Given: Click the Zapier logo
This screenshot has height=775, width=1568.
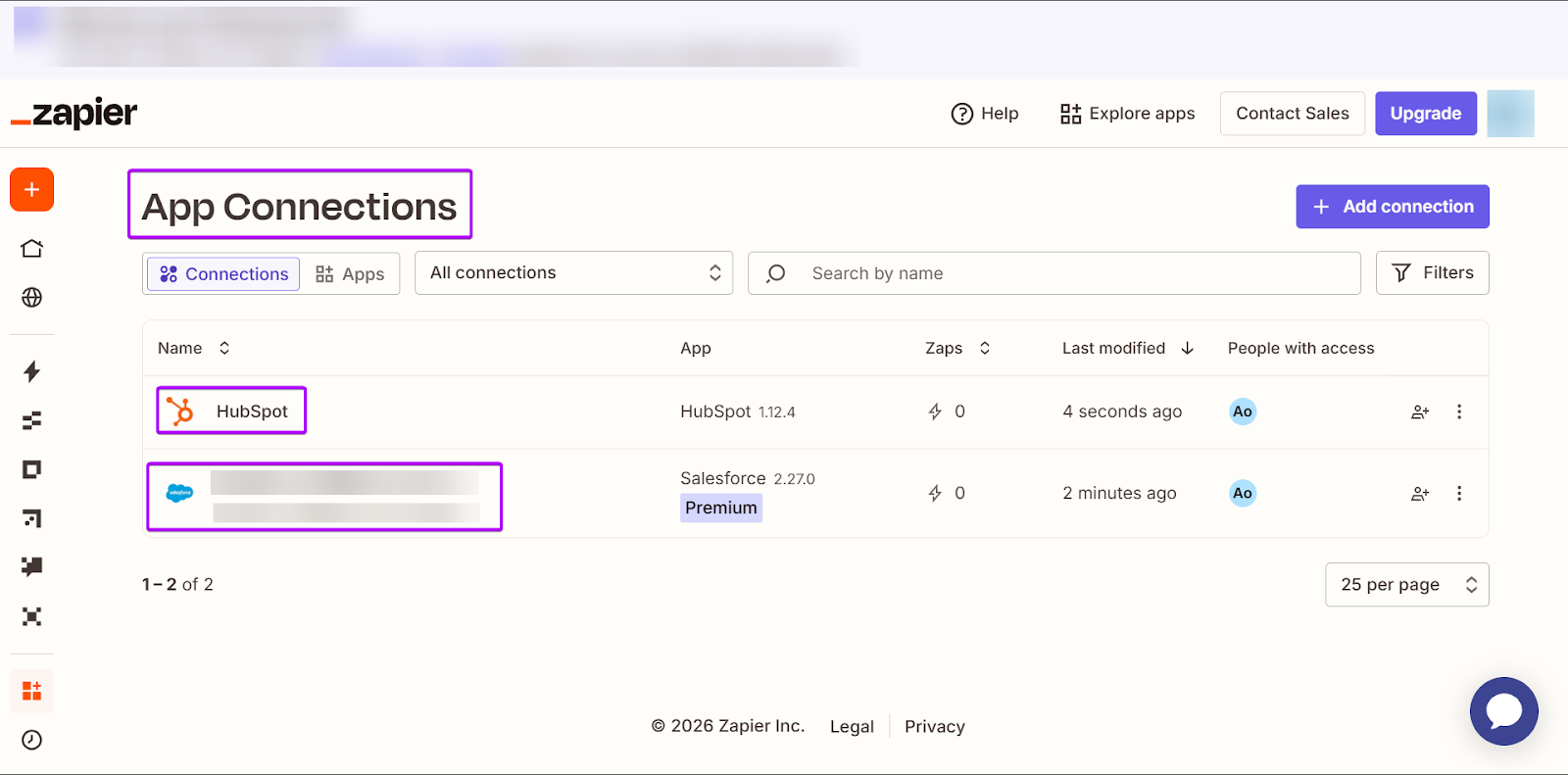Looking at the screenshot, I should 73,113.
